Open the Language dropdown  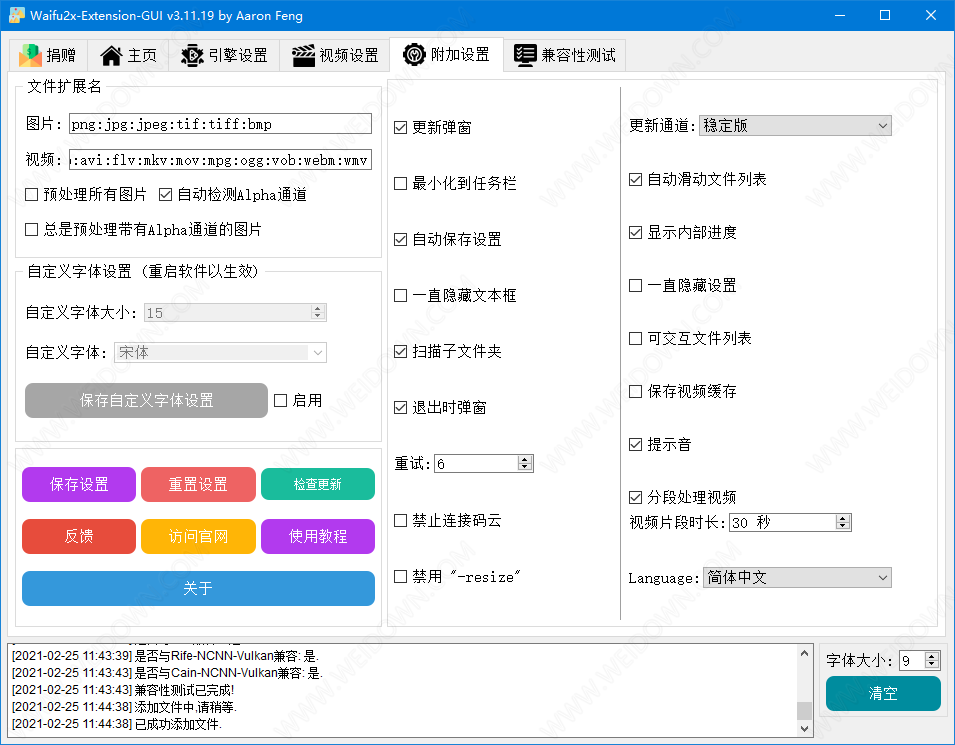(x=797, y=577)
